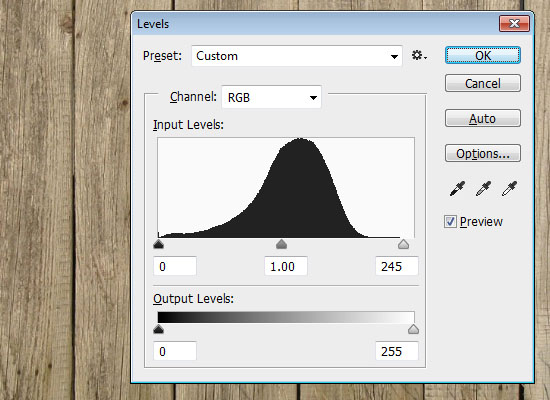Open the Channel dropdown showing RGB

(271, 97)
